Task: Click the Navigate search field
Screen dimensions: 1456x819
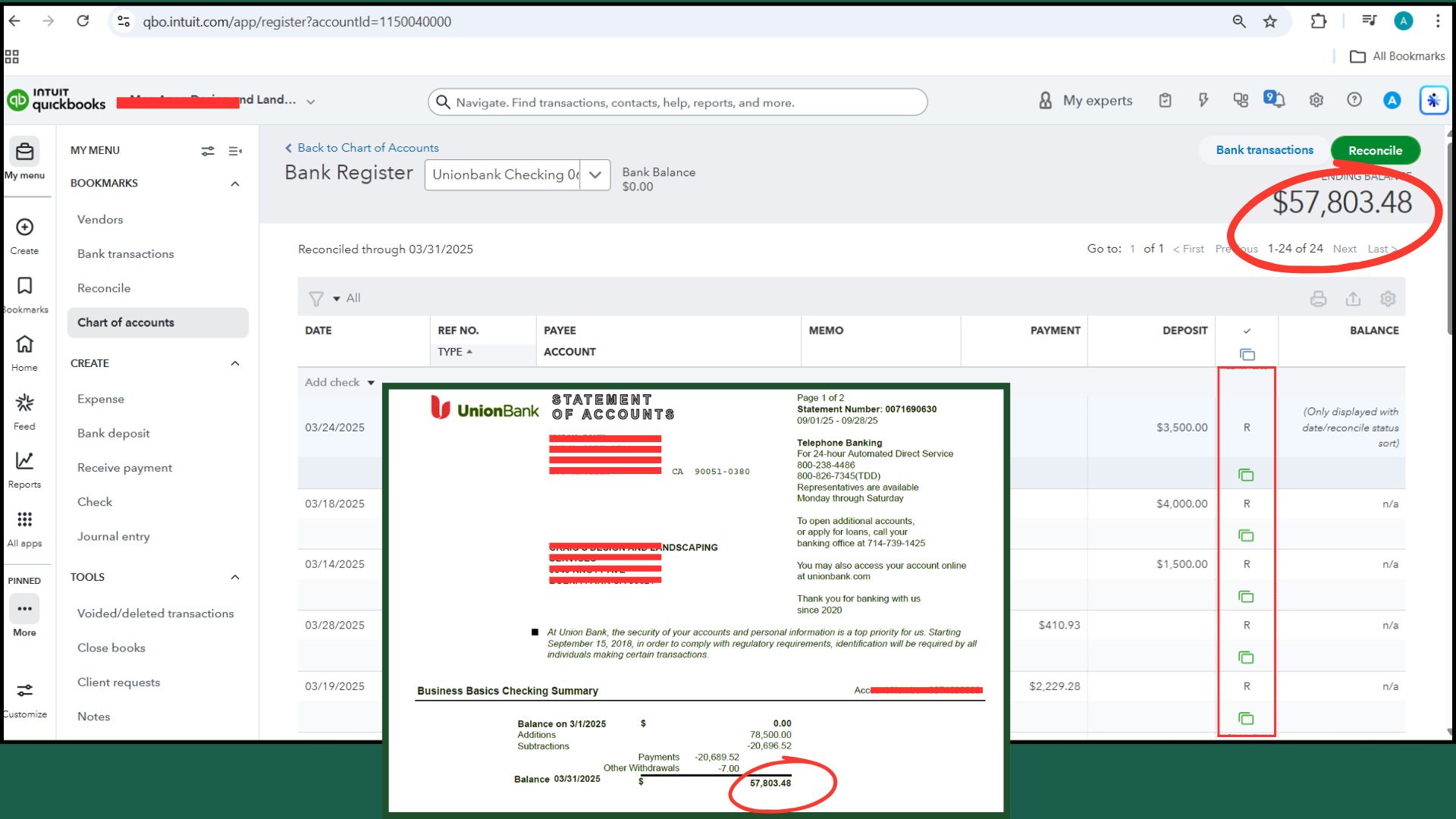Action: coord(677,102)
